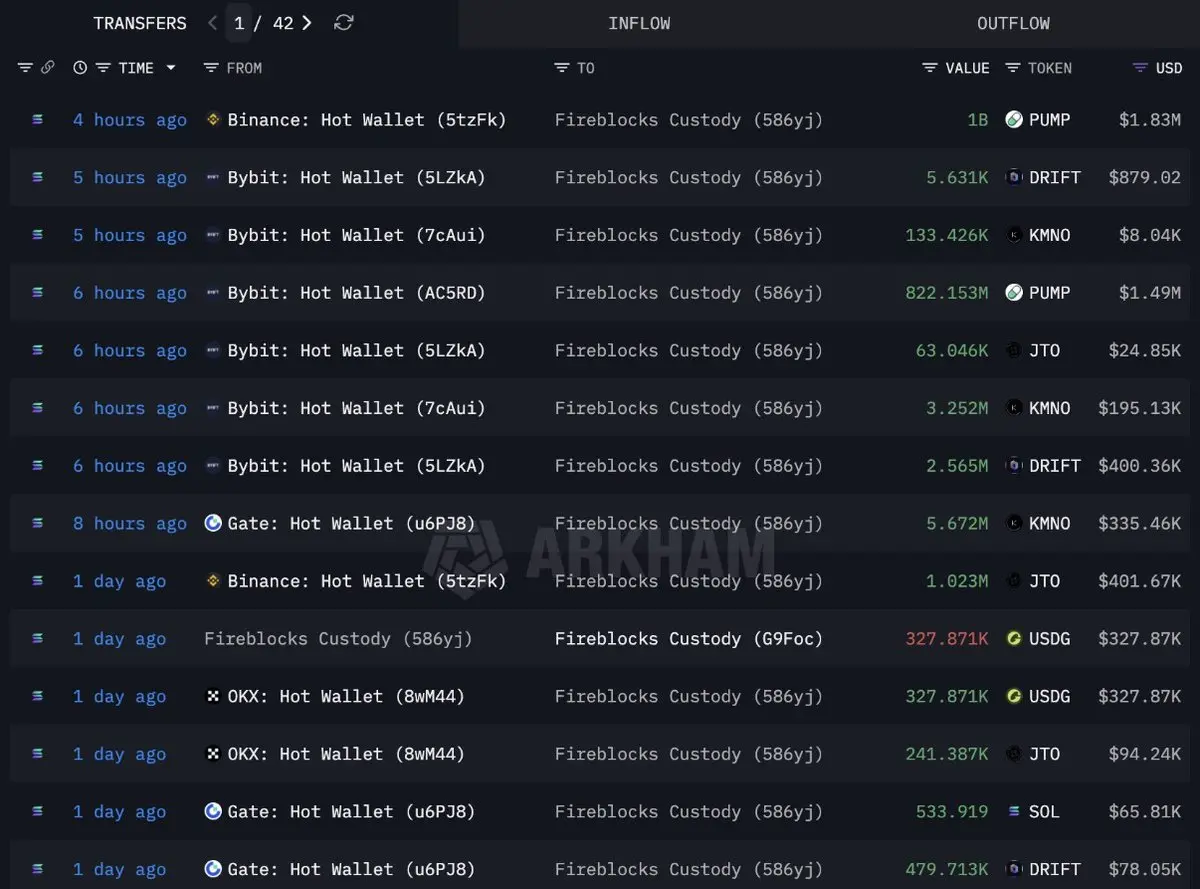Click the USD amount $94.24K
This screenshot has width=1200, height=889.
[x=1145, y=754]
